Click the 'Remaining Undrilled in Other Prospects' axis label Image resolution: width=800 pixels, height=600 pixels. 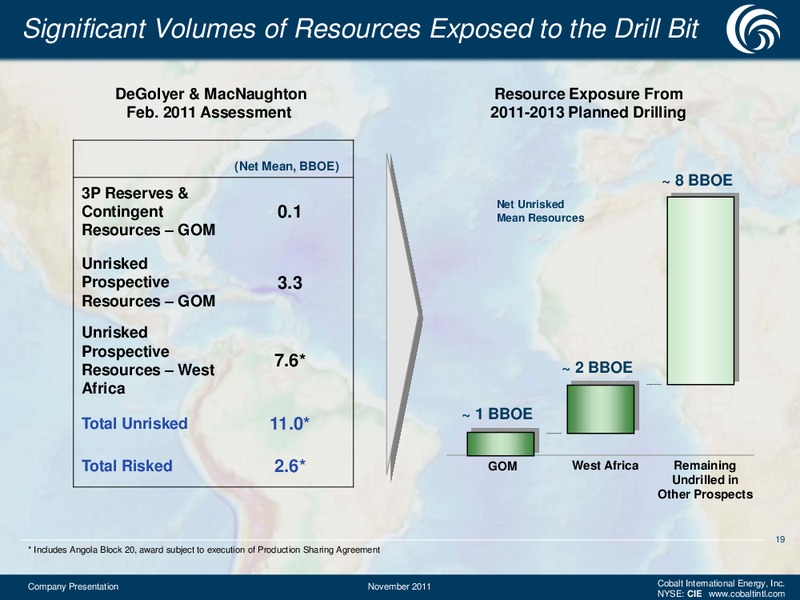pyautogui.click(x=705, y=480)
